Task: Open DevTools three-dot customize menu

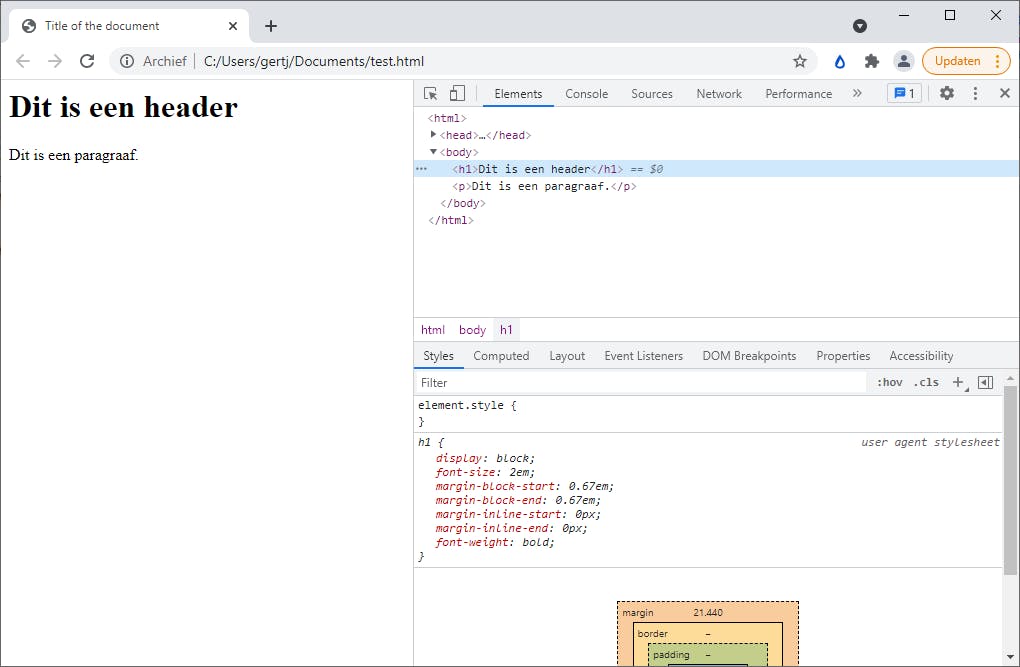Action: point(975,93)
